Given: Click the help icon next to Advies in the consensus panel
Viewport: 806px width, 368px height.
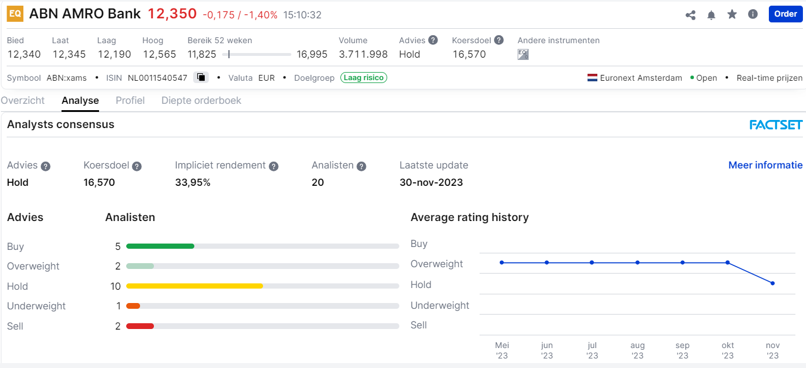Looking at the screenshot, I should tap(46, 166).
